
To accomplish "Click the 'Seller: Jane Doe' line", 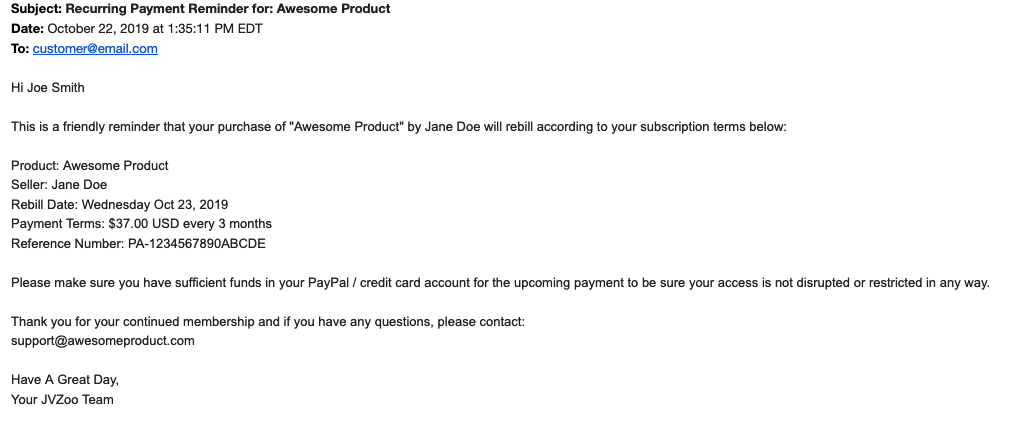I will coord(59,185).
